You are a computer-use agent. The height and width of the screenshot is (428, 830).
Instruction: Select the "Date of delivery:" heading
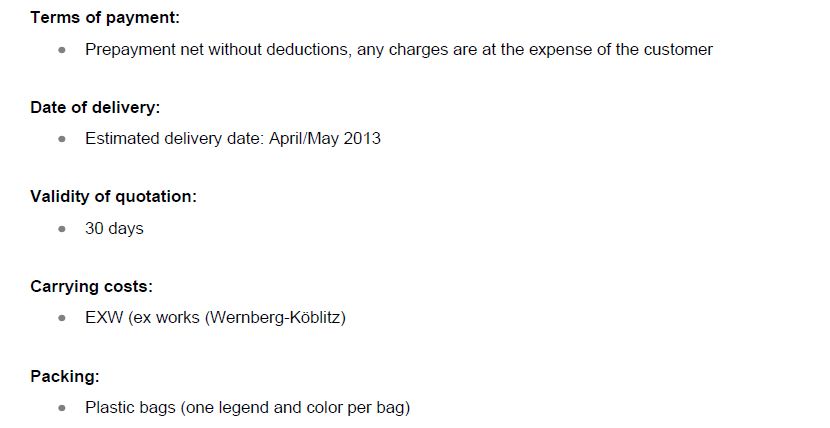click(95, 108)
